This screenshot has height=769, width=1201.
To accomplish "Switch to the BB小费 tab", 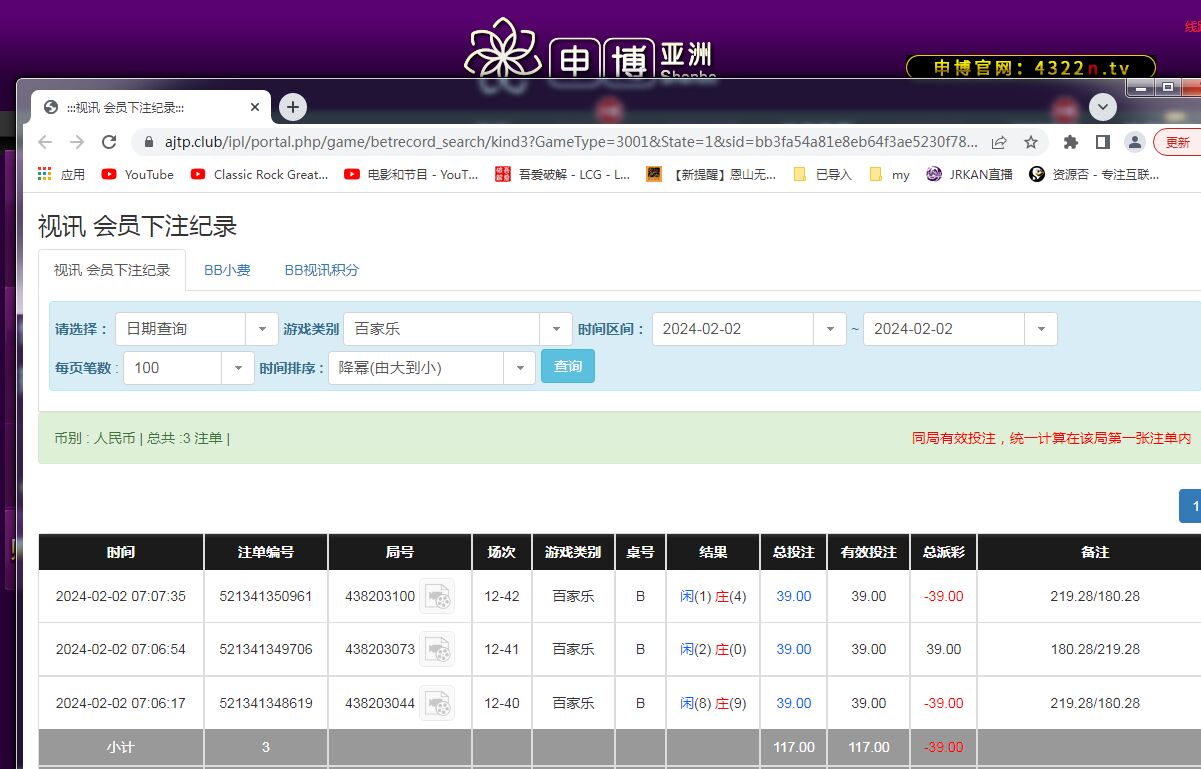I will 227,270.
